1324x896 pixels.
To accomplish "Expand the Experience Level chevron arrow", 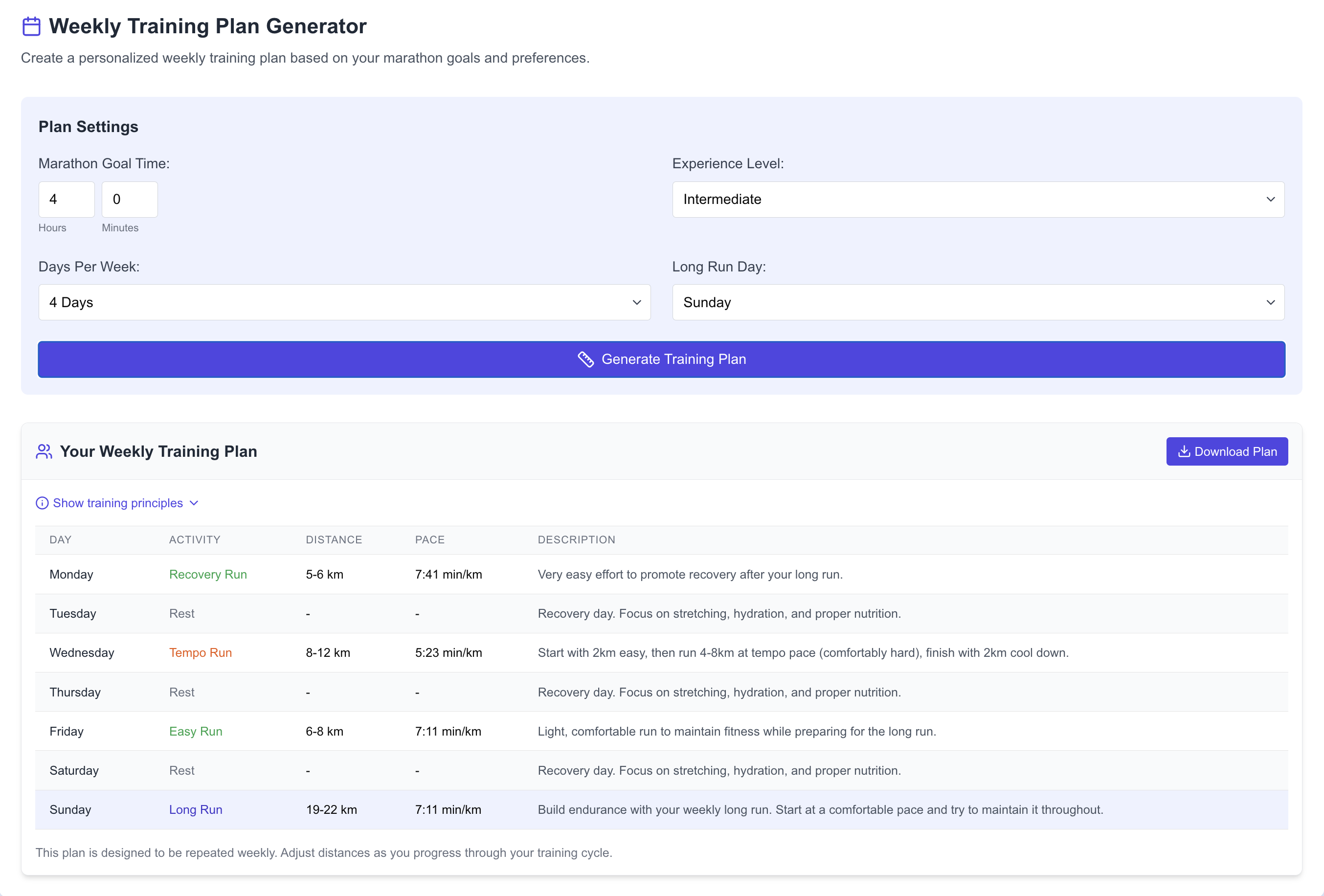I will [x=1271, y=200].
